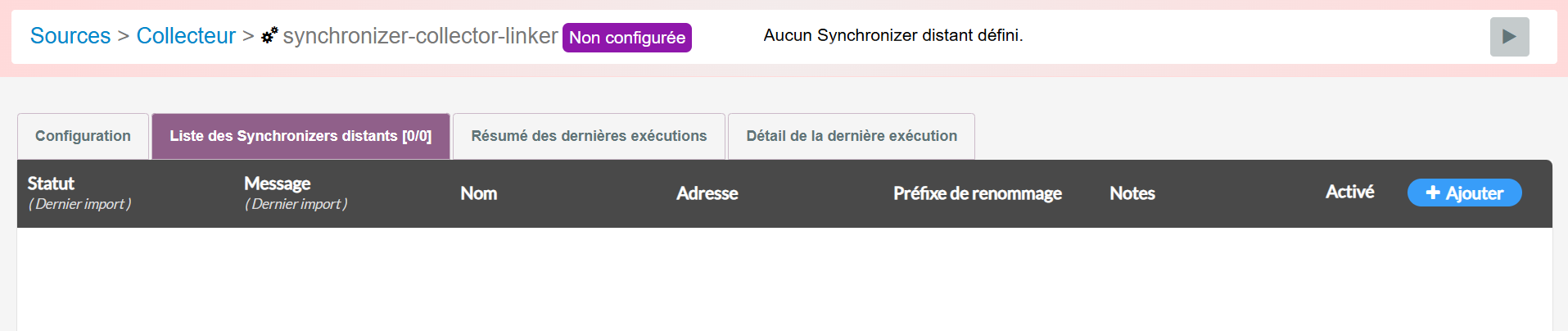The width and height of the screenshot is (1568, 331).
Task: Click the Notes column header
Action: (1132, 193)
